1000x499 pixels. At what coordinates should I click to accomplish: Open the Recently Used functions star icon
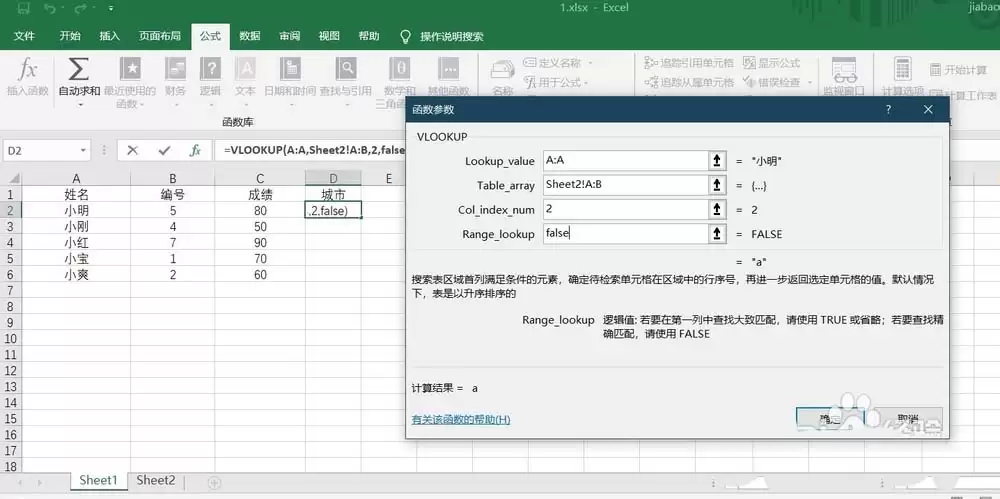click(x=130, y=68)
